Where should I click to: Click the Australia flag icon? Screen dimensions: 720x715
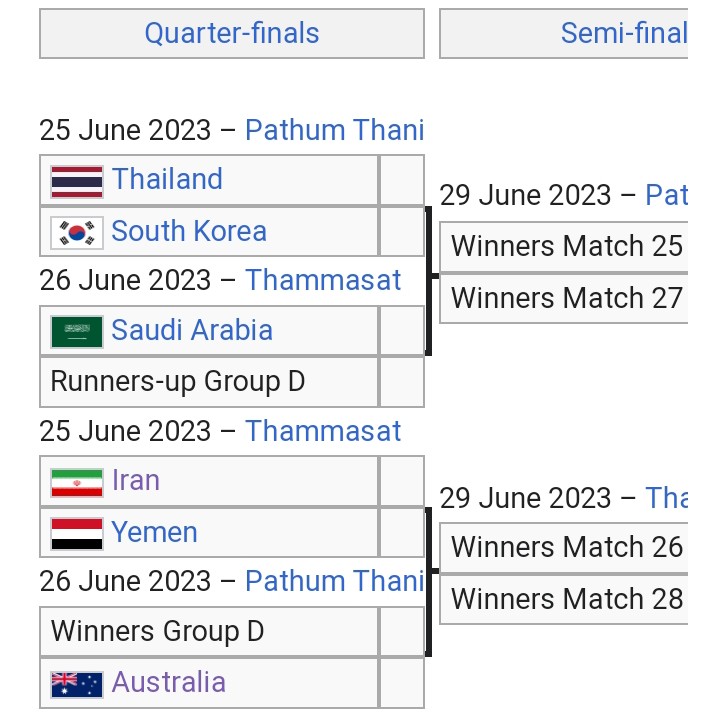tap(77, 685)
